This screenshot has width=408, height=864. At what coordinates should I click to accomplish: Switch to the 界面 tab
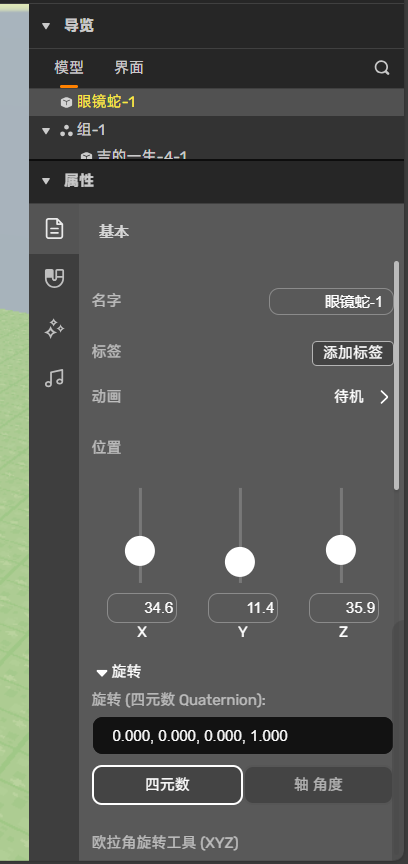[x=129, y=68]
